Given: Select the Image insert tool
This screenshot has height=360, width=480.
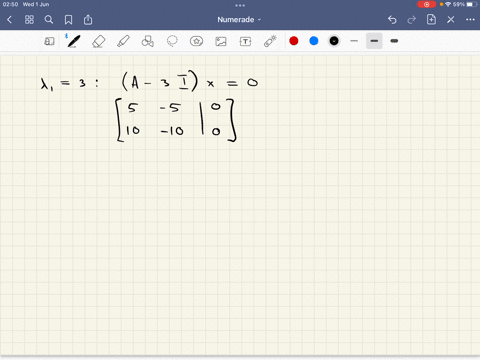Looking at the screenshot, I should coord(221,41).
